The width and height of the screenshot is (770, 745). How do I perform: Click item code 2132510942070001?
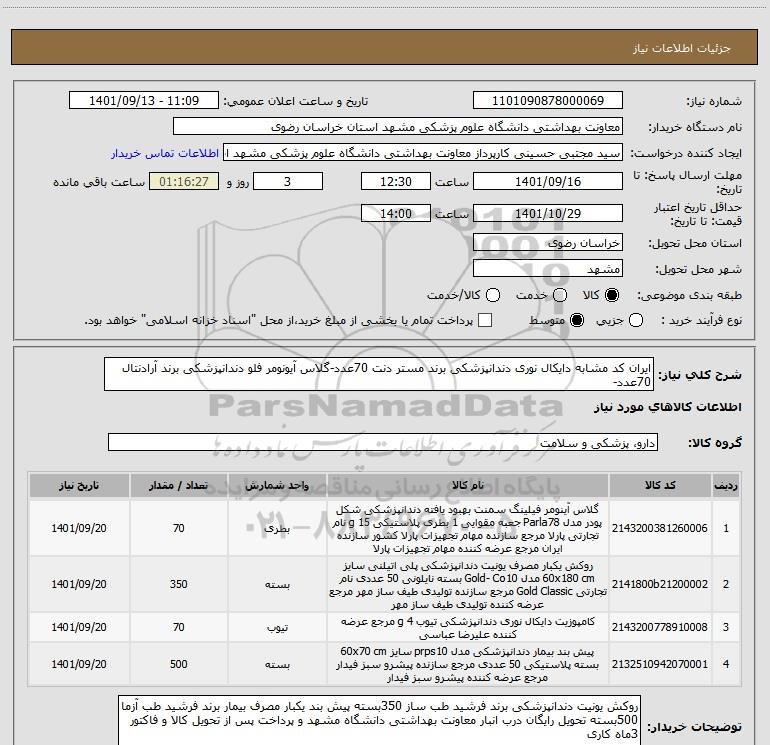tap(660, 664)
